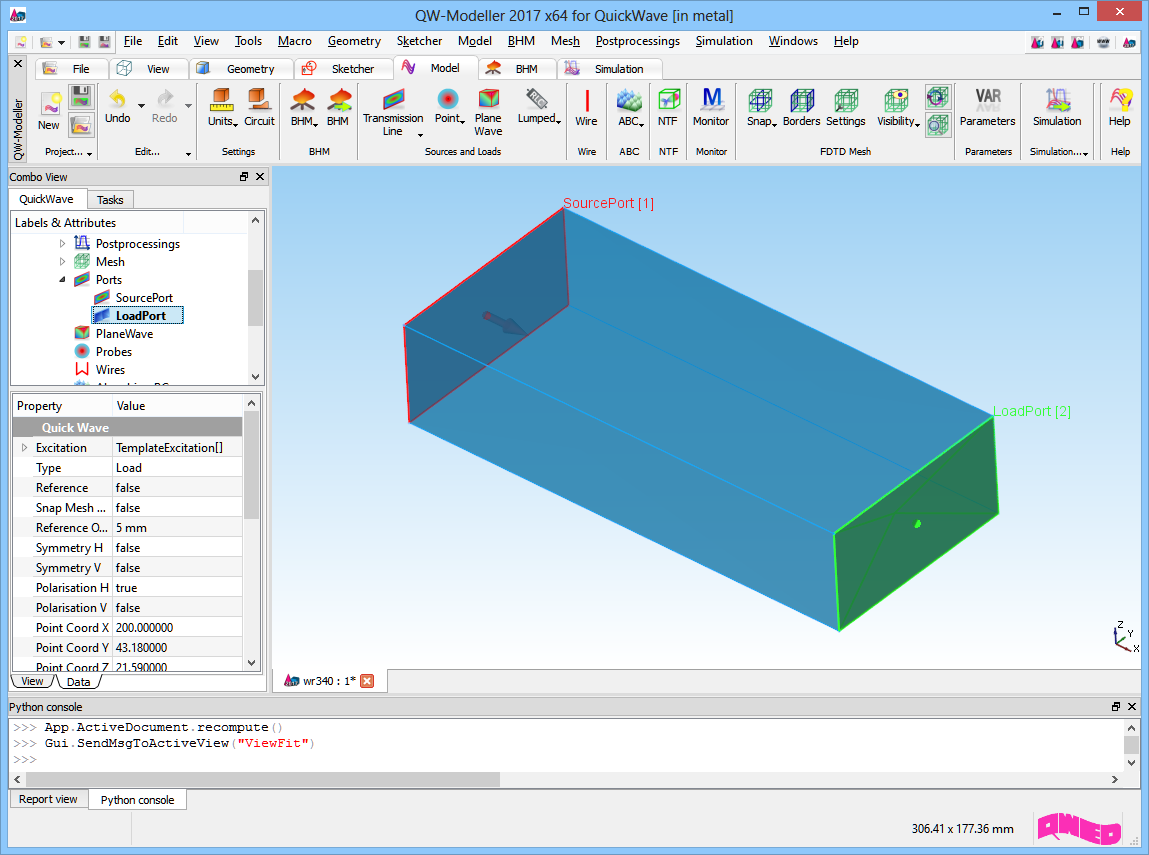
Task: Click the Point Coord X value field
Action: (177, 628)
